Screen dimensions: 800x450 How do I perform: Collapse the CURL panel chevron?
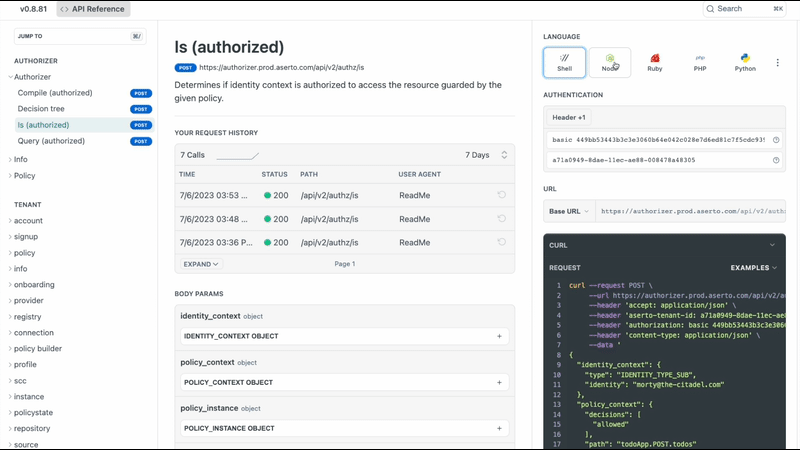[772, 245]
